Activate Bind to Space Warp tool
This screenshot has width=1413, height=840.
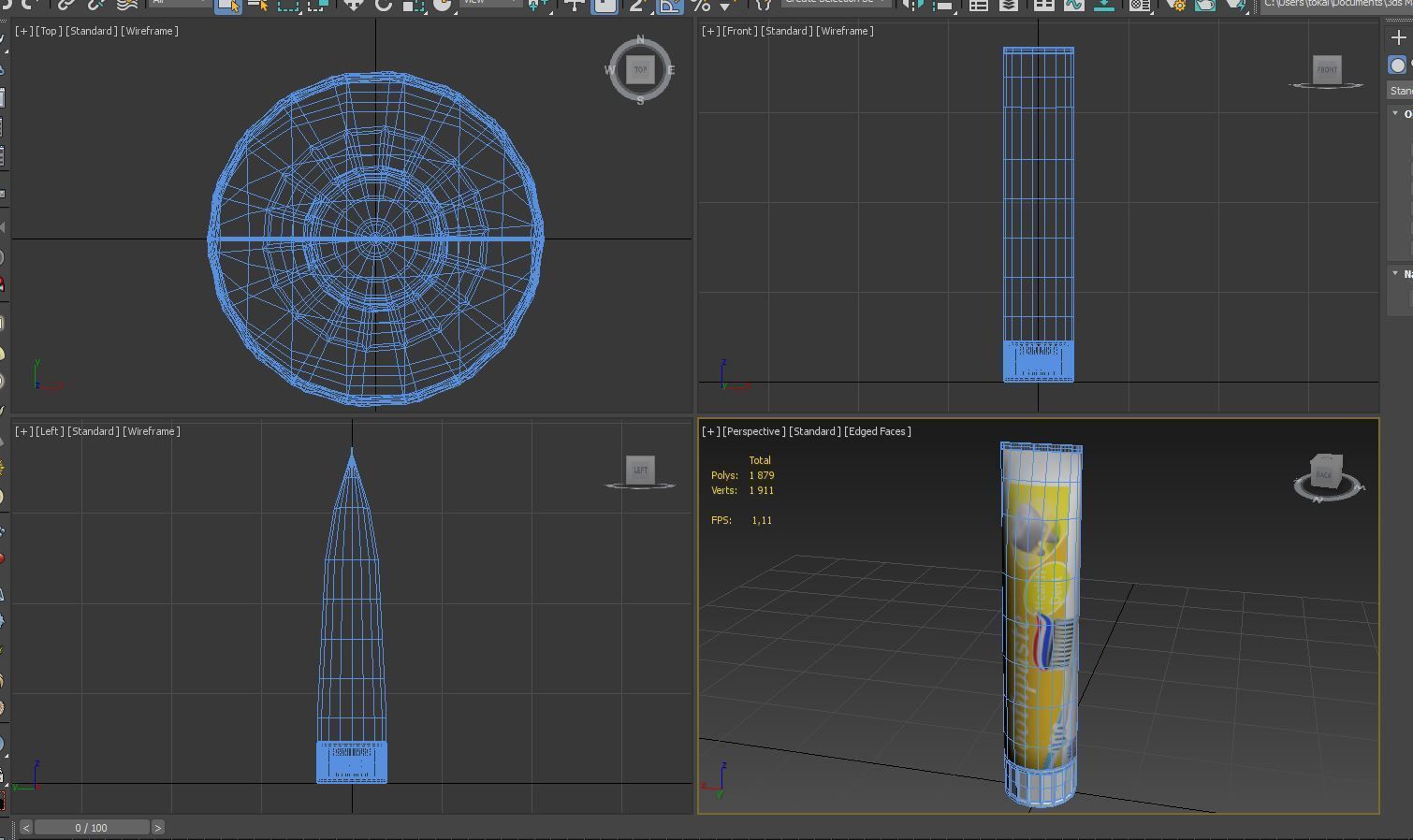point(127,5)
